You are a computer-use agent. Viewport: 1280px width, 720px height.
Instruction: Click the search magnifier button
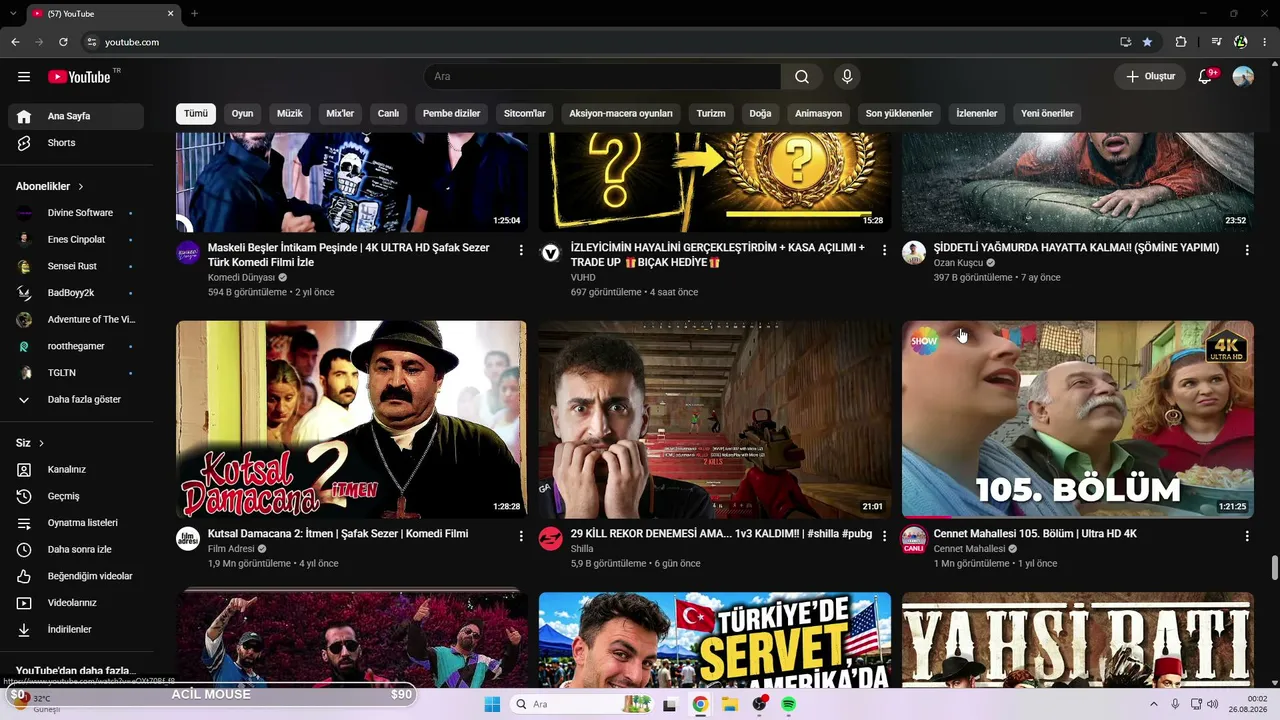(x=802, y=77)
